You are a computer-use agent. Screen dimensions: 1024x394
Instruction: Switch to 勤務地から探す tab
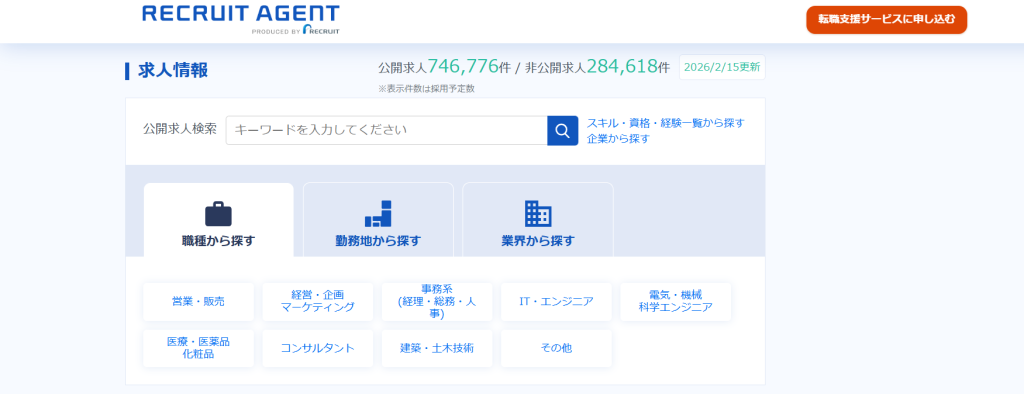(378, 220)
